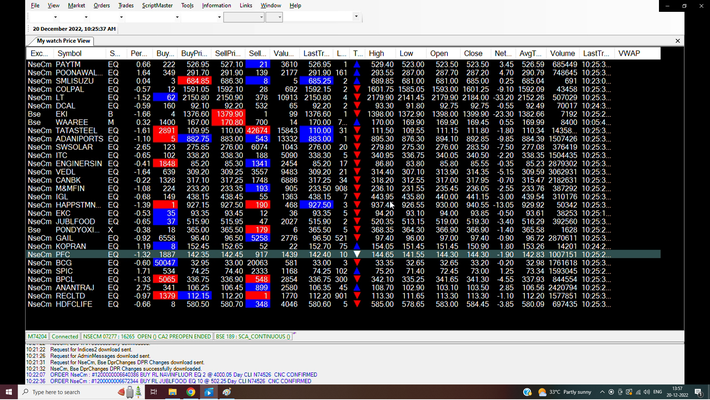710x400 pixels.
Task: Open the Information menu
Action: click(216, 5)
